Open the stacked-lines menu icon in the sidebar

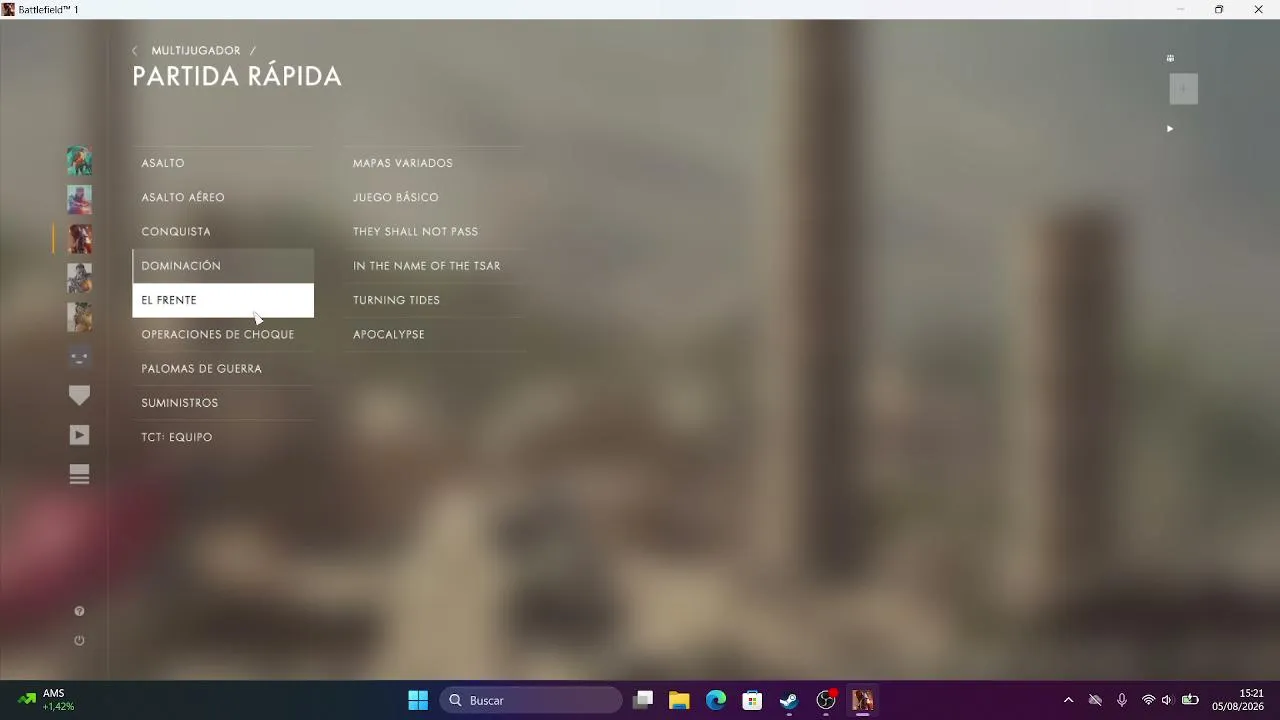pyautogui.click(x=79, y=474)
